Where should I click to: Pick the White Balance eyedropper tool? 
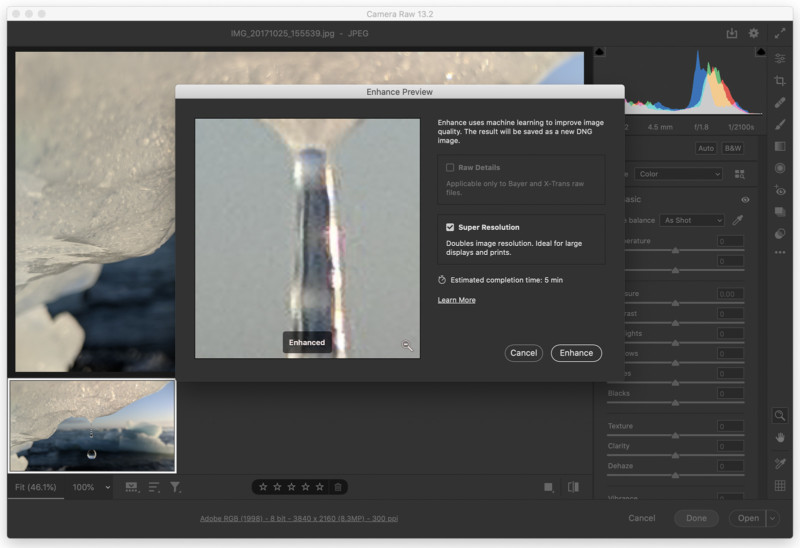point(738,220)
